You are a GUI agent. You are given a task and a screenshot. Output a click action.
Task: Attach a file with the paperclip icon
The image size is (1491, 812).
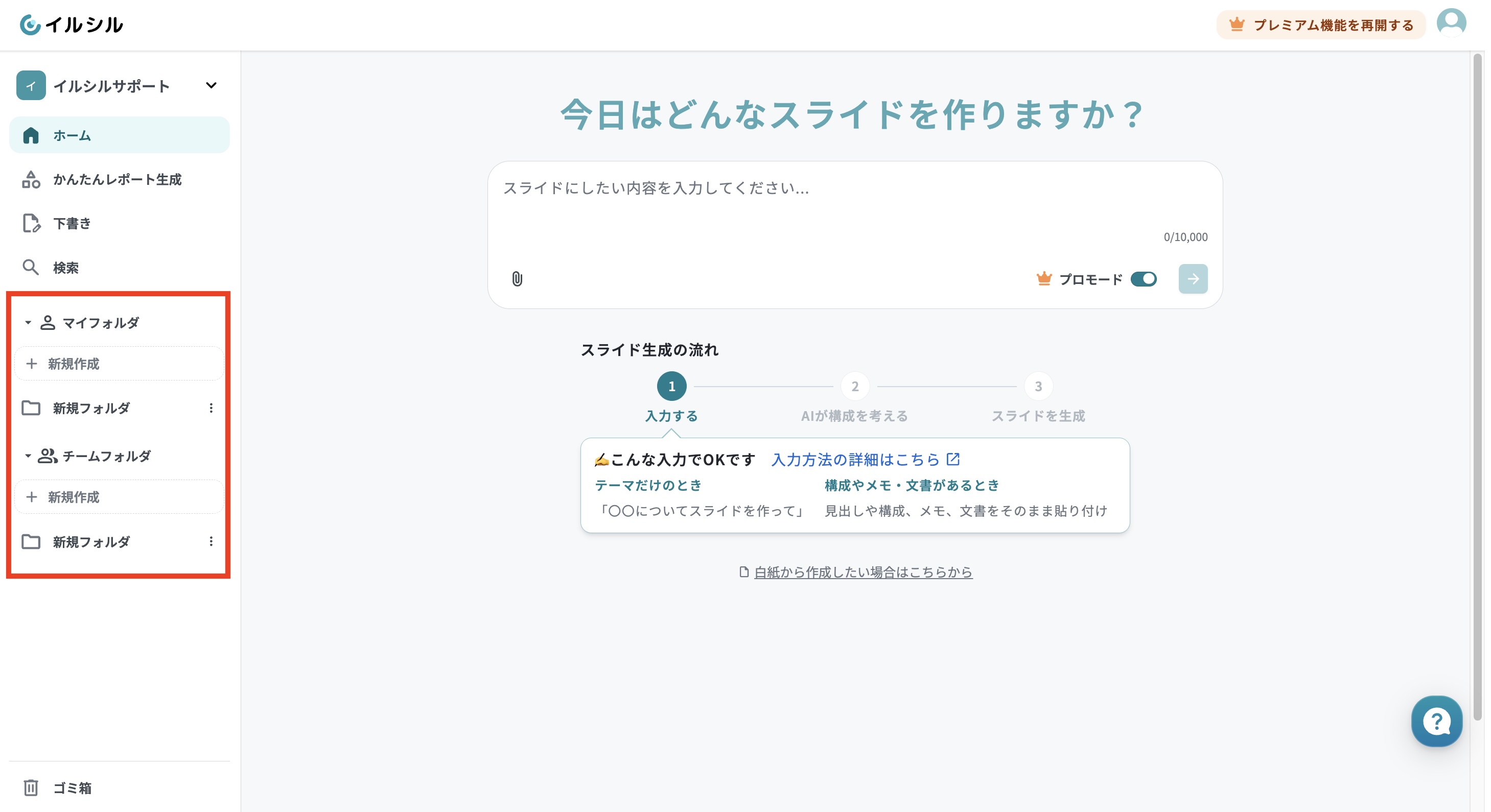(517, 279)
